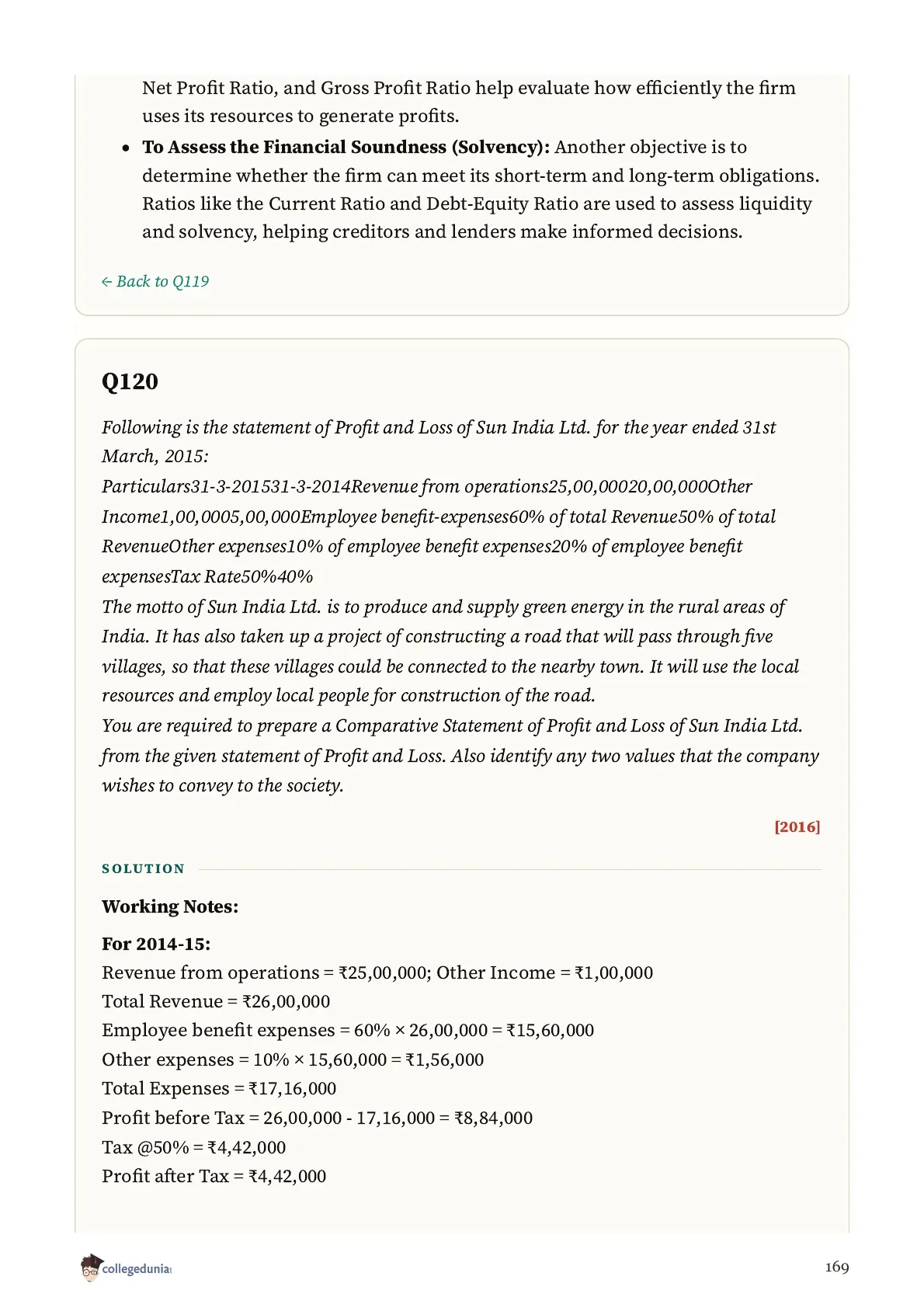Click the Total Revenue ₹26,00,000 line

point(216,1001)
